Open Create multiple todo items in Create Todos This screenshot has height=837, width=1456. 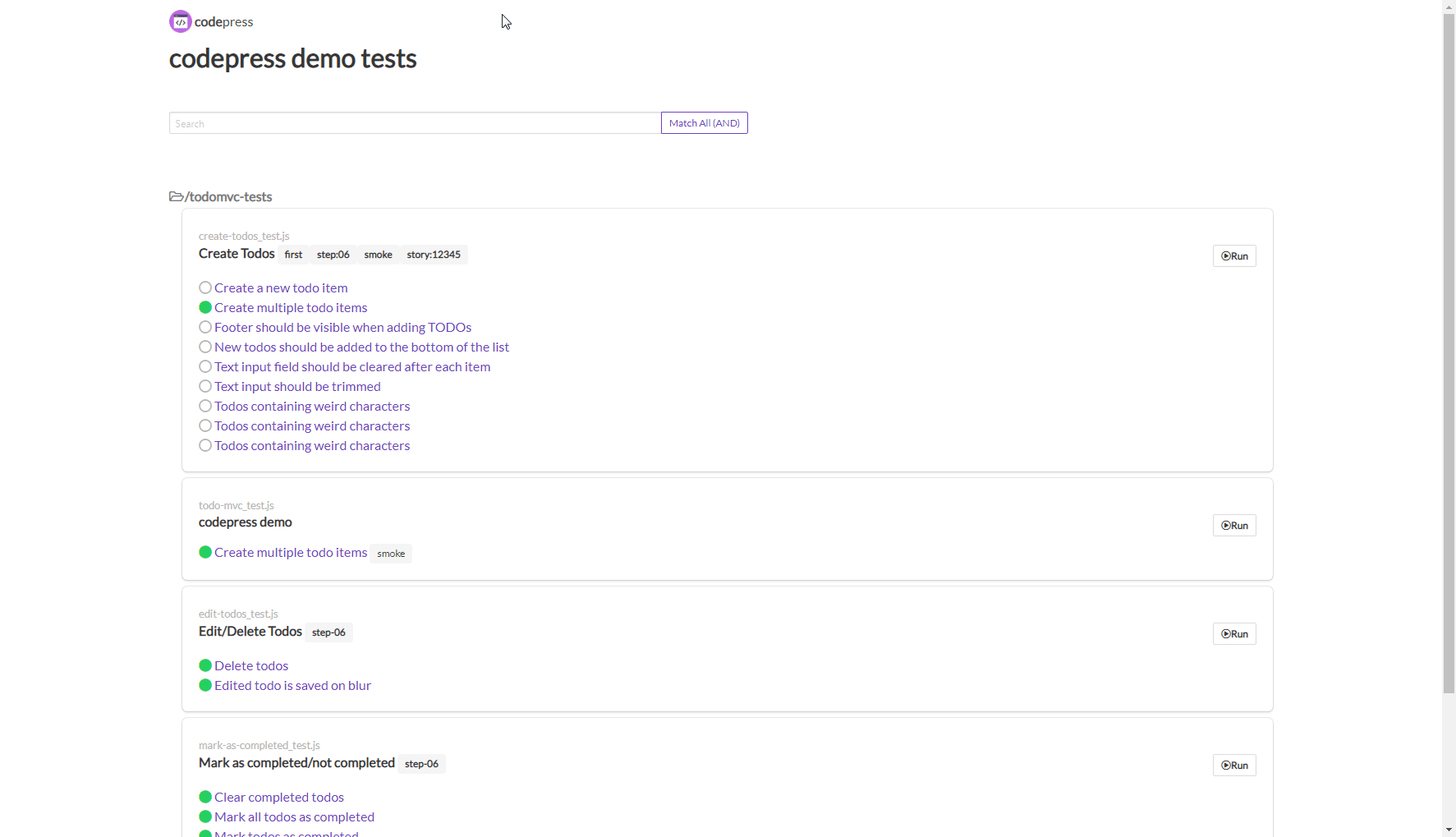(x=291, y=307)
